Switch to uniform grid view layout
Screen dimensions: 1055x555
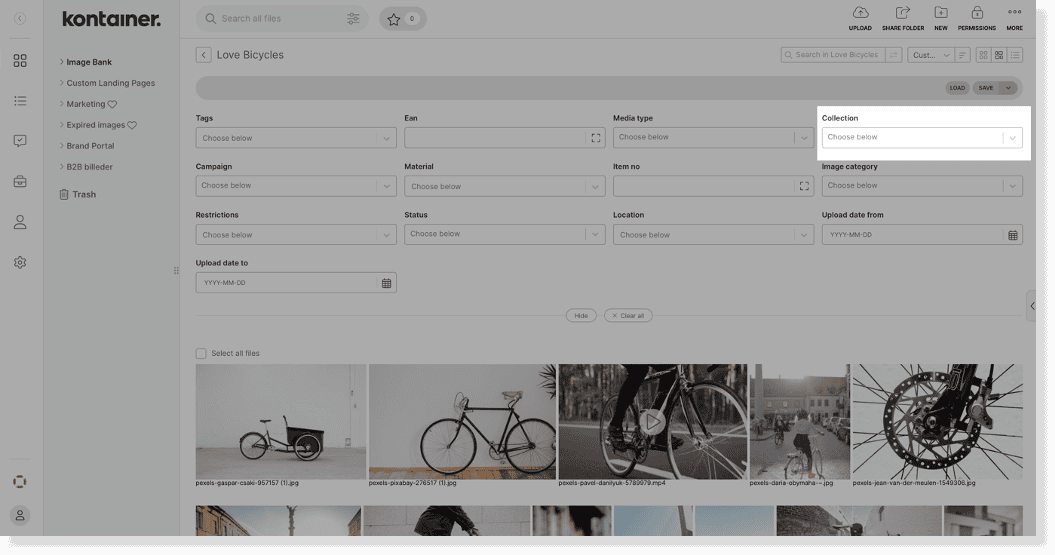(983, 55)
